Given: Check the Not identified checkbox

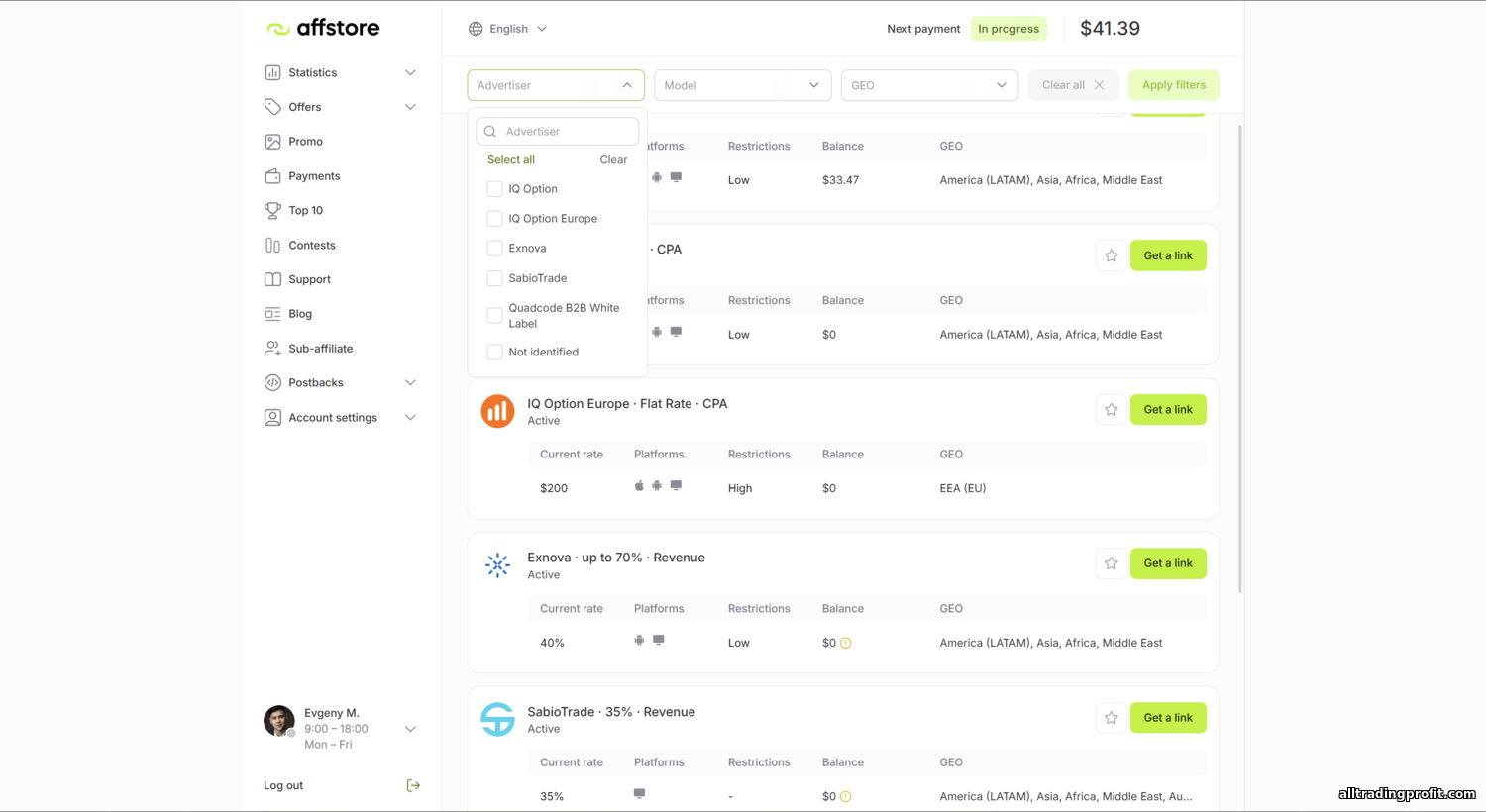Looking at the screenshot, I should 494,352.
